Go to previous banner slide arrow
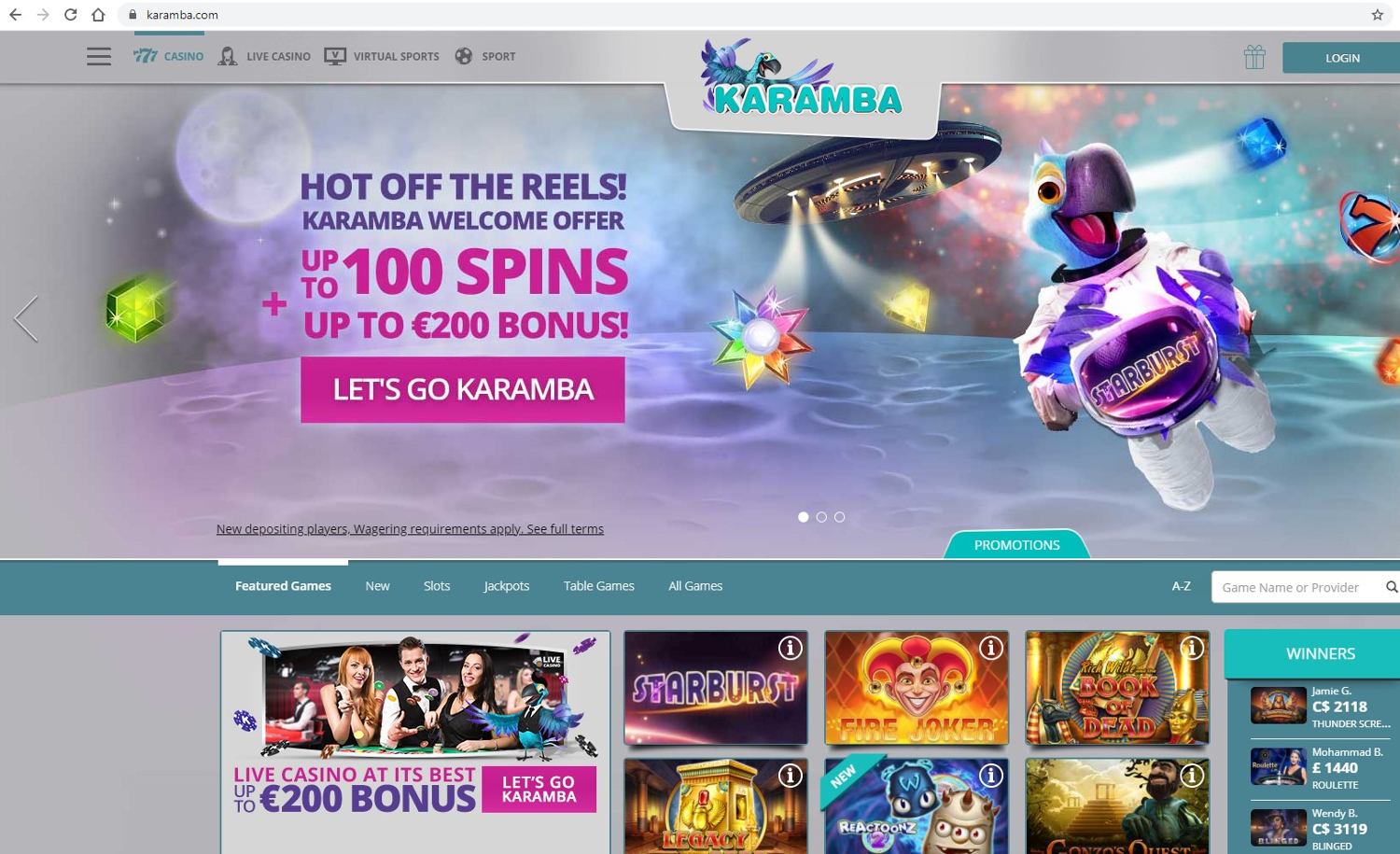Screen dimensions: 1400x854 26,319
